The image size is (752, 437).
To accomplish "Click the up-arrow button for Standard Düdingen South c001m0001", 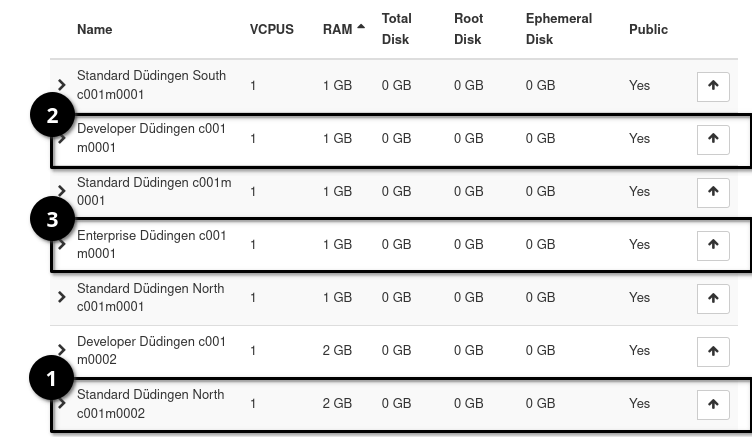I will (x=713, y=86).
